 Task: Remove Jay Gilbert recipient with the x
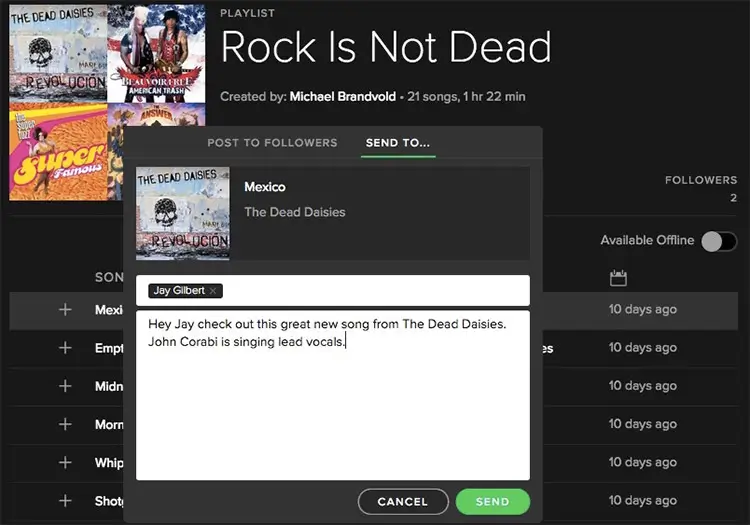coord(213,291)
